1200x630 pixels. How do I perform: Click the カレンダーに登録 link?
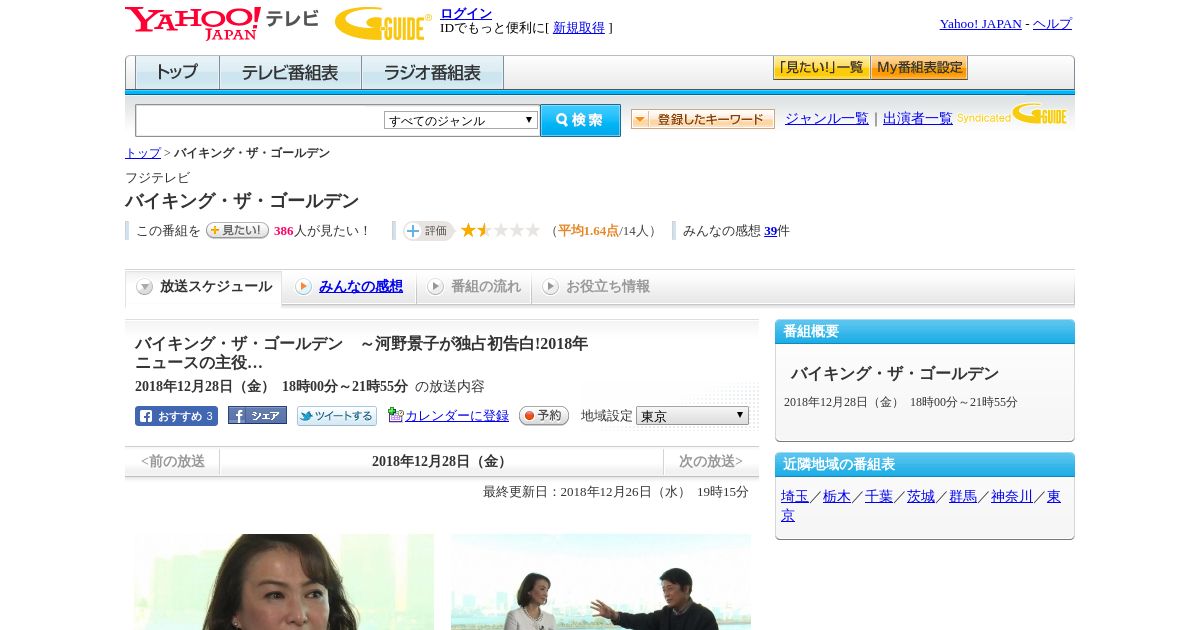[x=456, y=416]
